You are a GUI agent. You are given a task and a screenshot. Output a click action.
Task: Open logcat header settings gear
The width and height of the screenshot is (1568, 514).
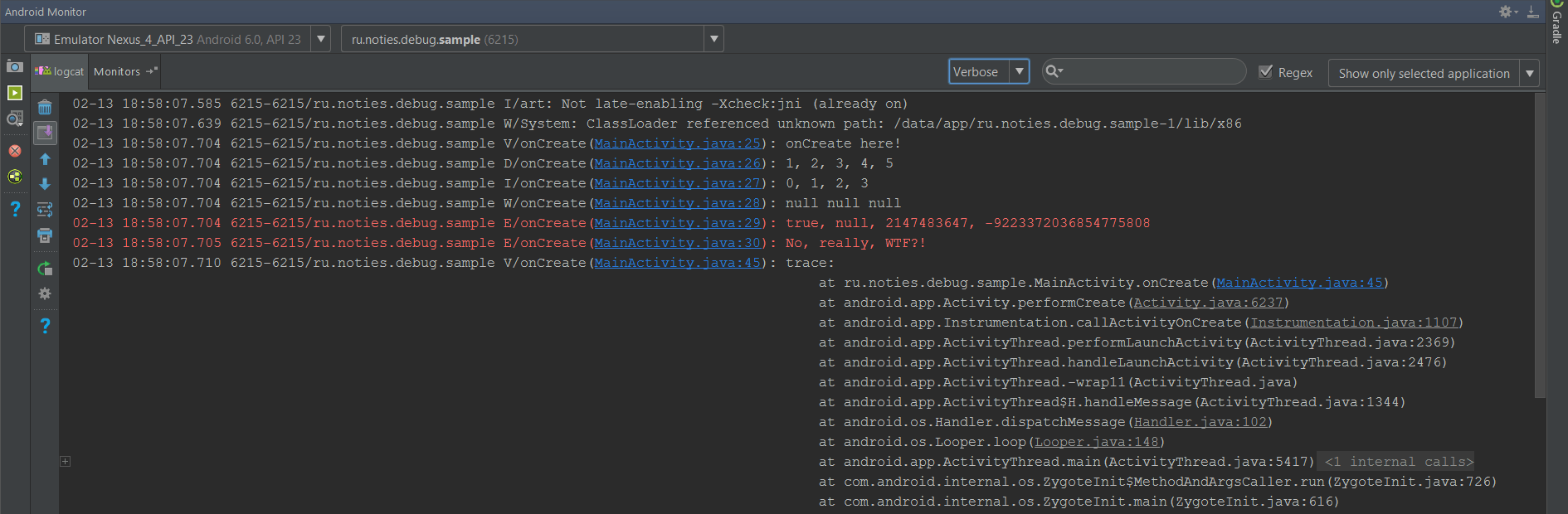tap(45, 293)
